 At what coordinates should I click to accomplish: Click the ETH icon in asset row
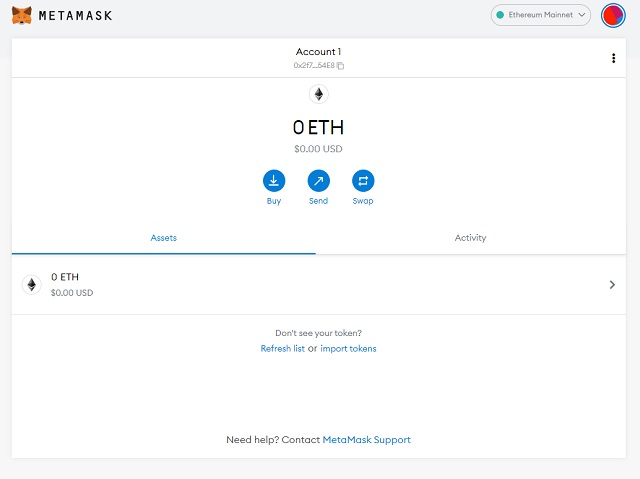(x=31, y=285)
